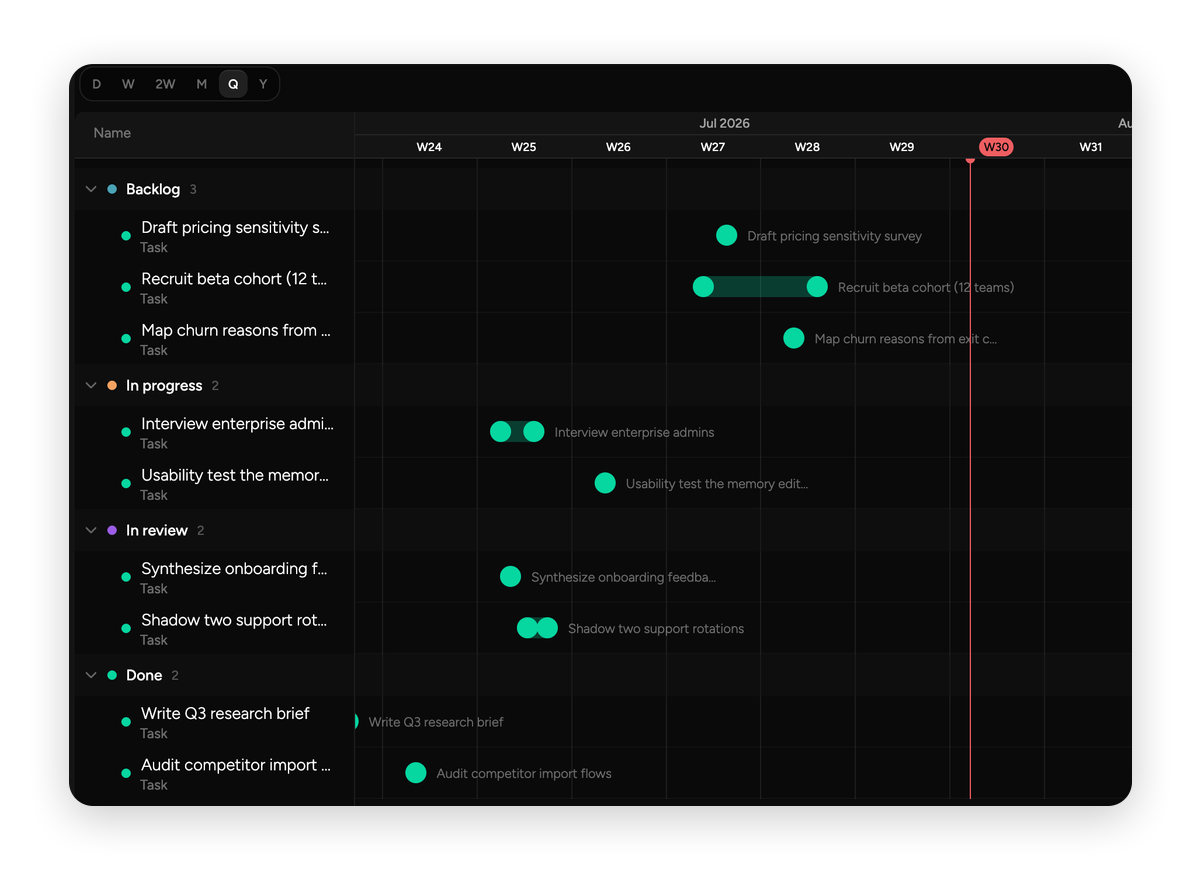
Task: Click the Name column header
Action: click(x=112, y=133)
